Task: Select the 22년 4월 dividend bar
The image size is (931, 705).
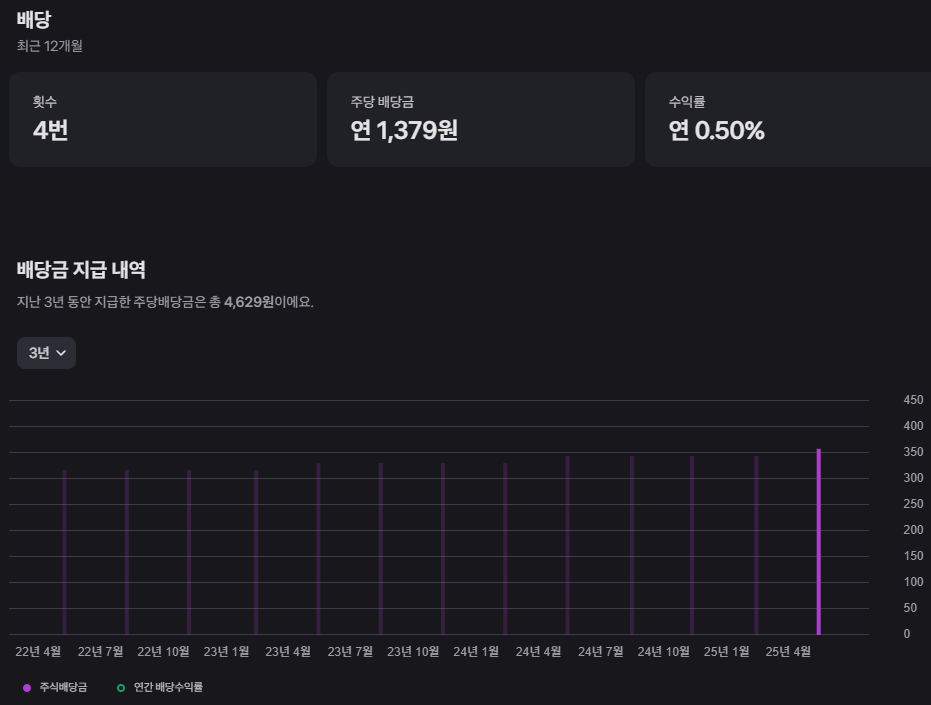Action: [65, 552]
